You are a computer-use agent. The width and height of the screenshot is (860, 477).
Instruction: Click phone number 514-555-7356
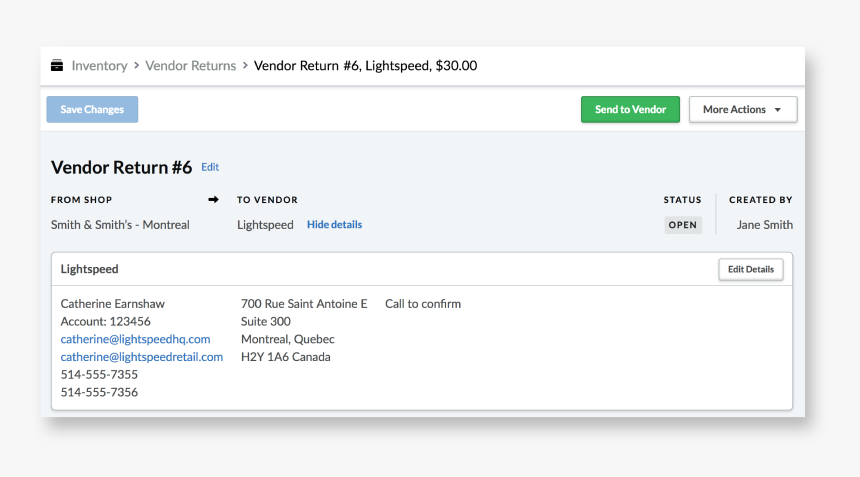99,393
